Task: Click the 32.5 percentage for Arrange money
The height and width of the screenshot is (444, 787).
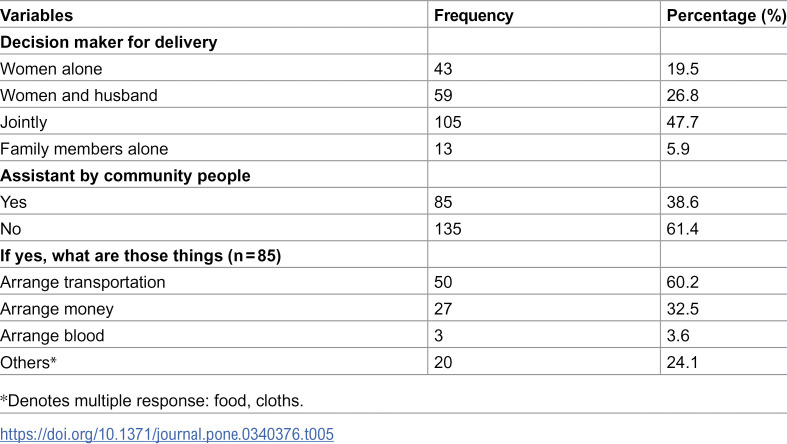Action: pyautogui.click(x=682, y=309)
